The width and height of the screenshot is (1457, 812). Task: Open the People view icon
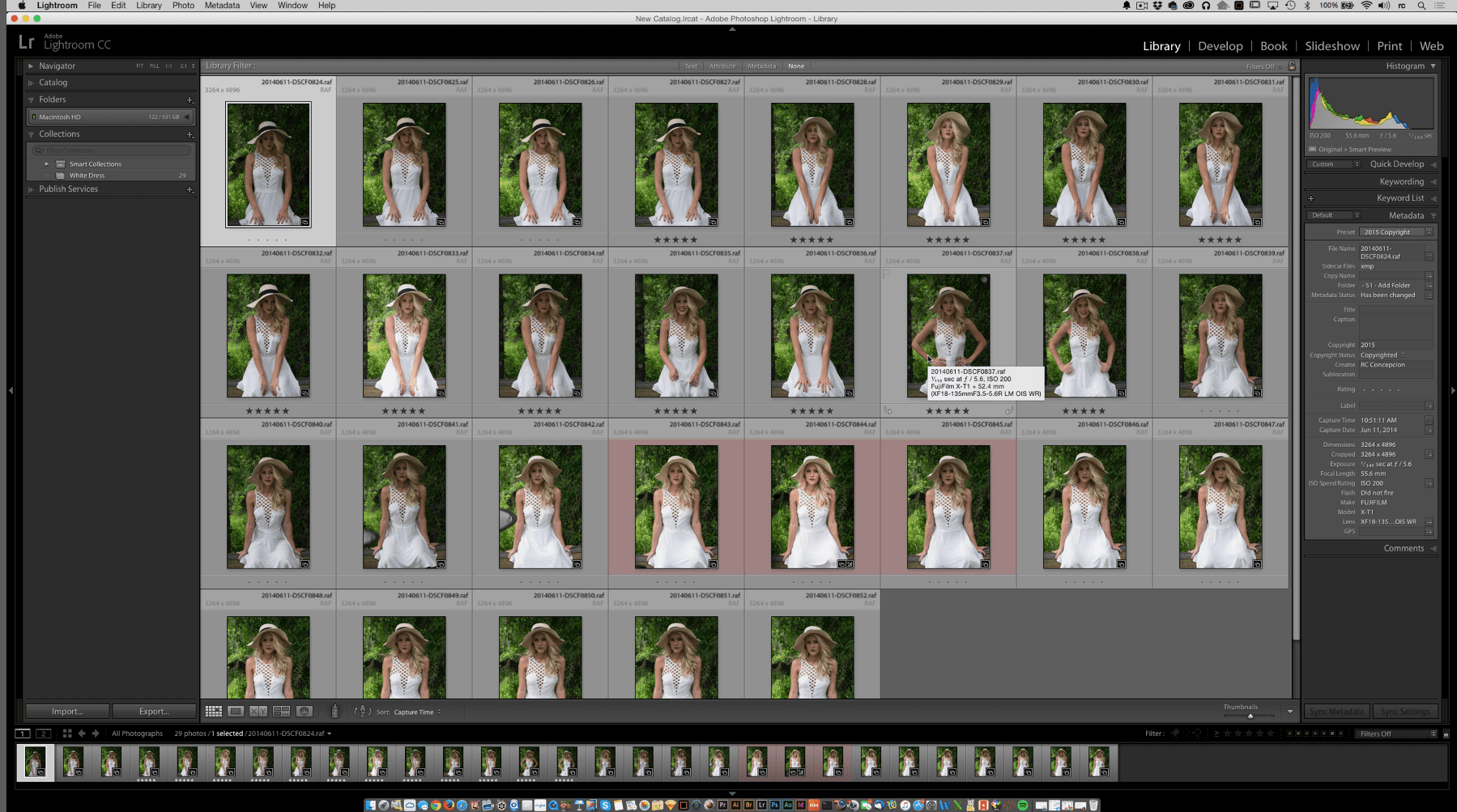pos(305,712)
